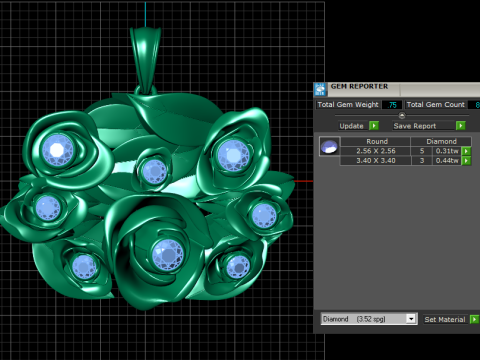Click the Total Gem Weight label

348,105
